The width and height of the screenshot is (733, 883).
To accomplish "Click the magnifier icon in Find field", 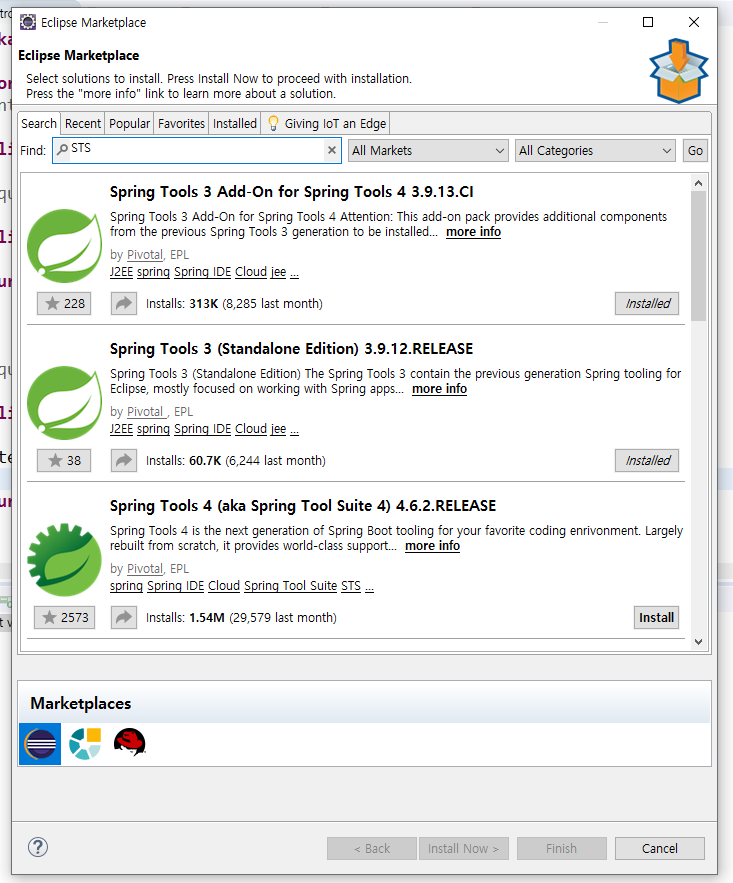I will 62,149.
